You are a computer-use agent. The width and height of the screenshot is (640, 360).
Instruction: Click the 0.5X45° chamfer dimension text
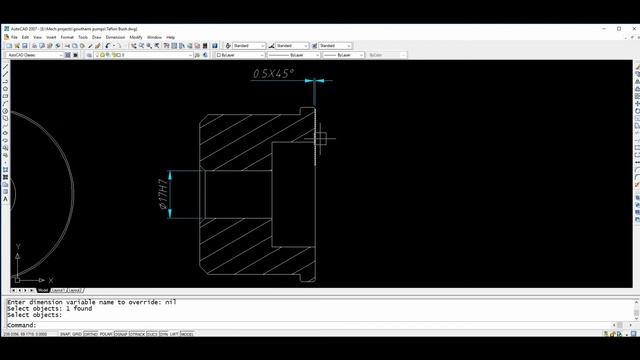pos(273,73)
